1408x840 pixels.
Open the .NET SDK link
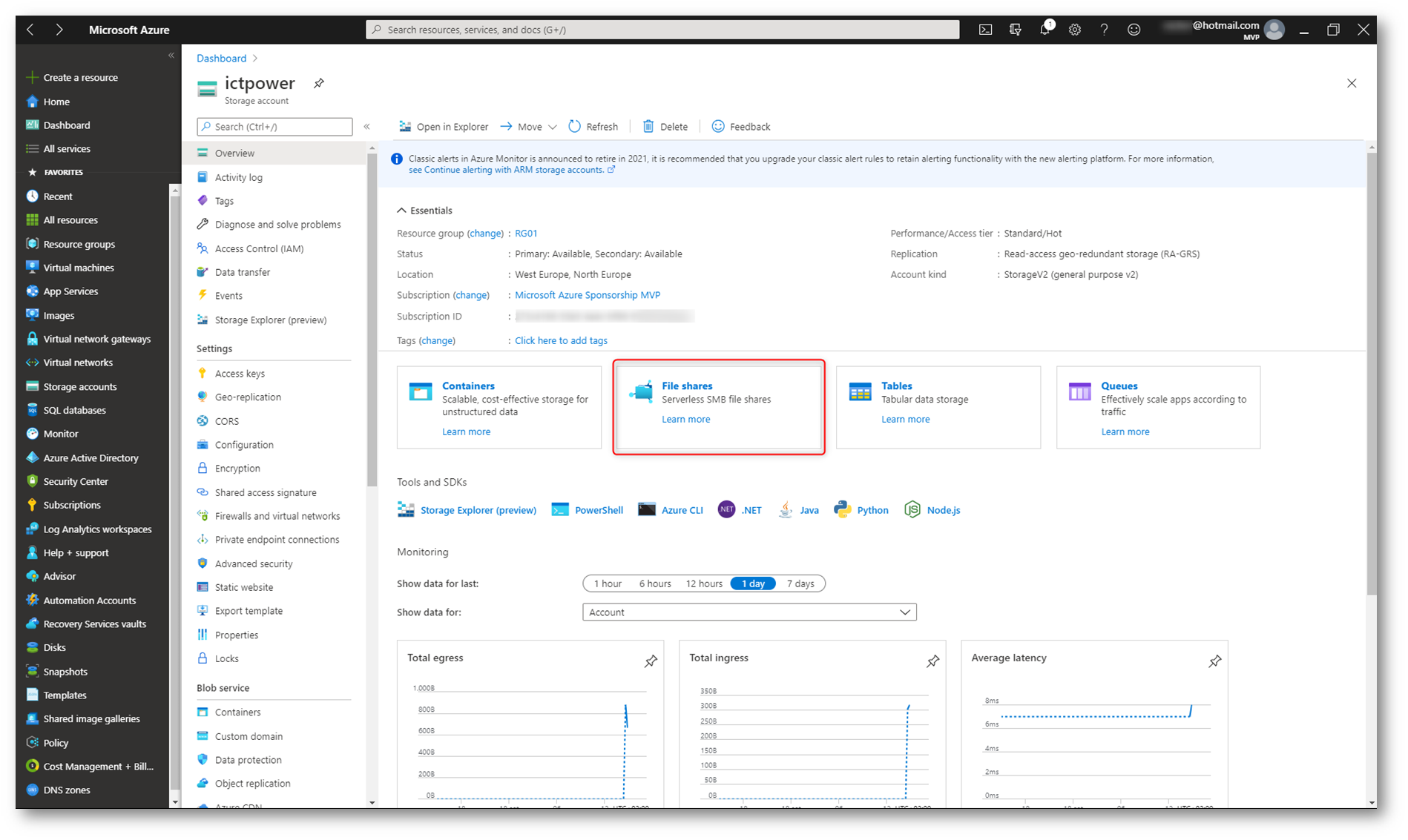740,510
